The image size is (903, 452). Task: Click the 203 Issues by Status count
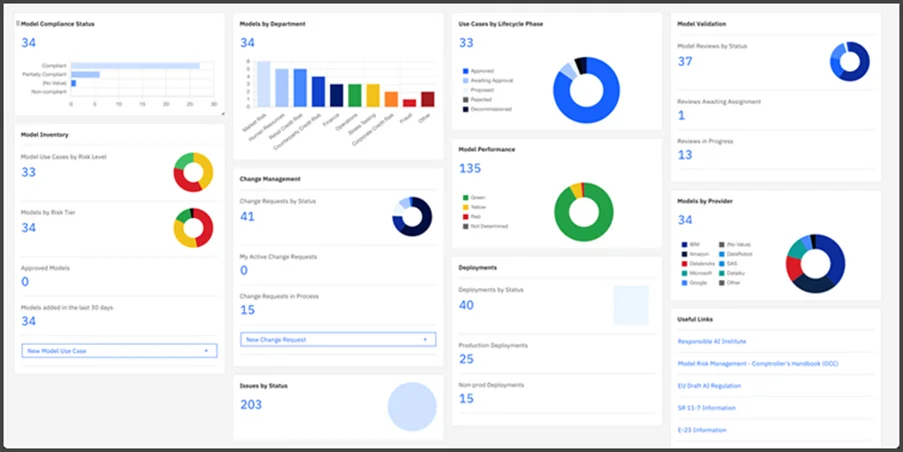point(251,405)
